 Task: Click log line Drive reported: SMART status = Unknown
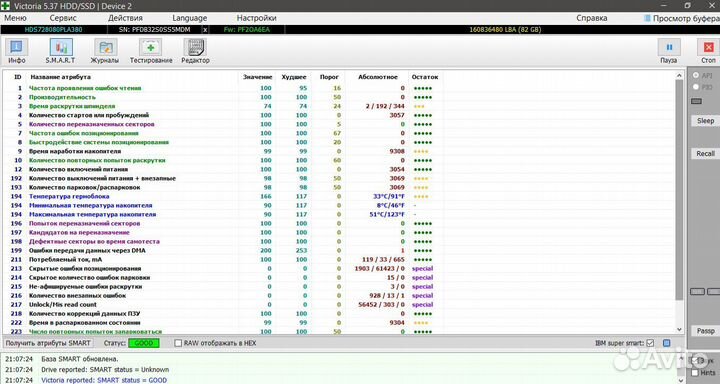(x=105, y=369)
